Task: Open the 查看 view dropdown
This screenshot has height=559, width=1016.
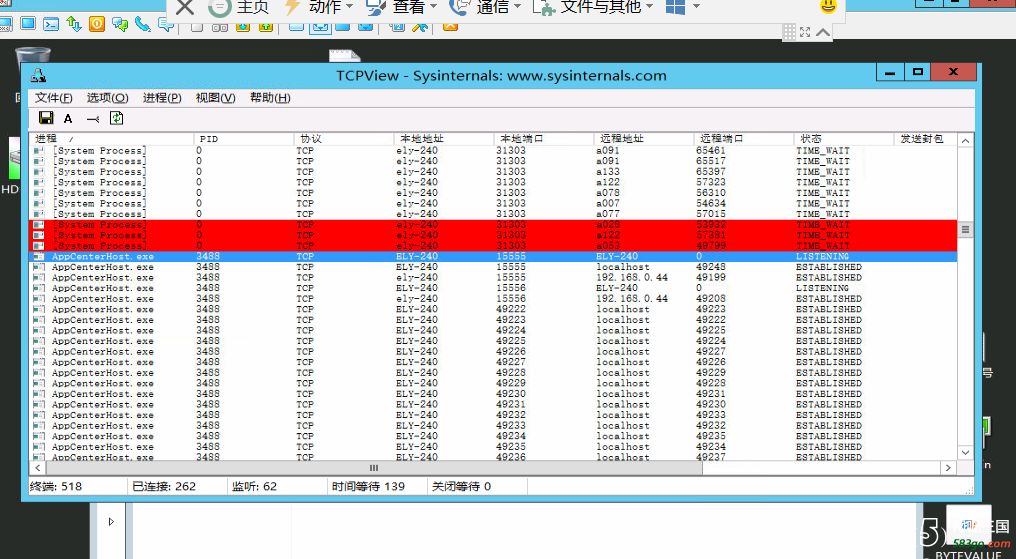Action: click(402, 7)
